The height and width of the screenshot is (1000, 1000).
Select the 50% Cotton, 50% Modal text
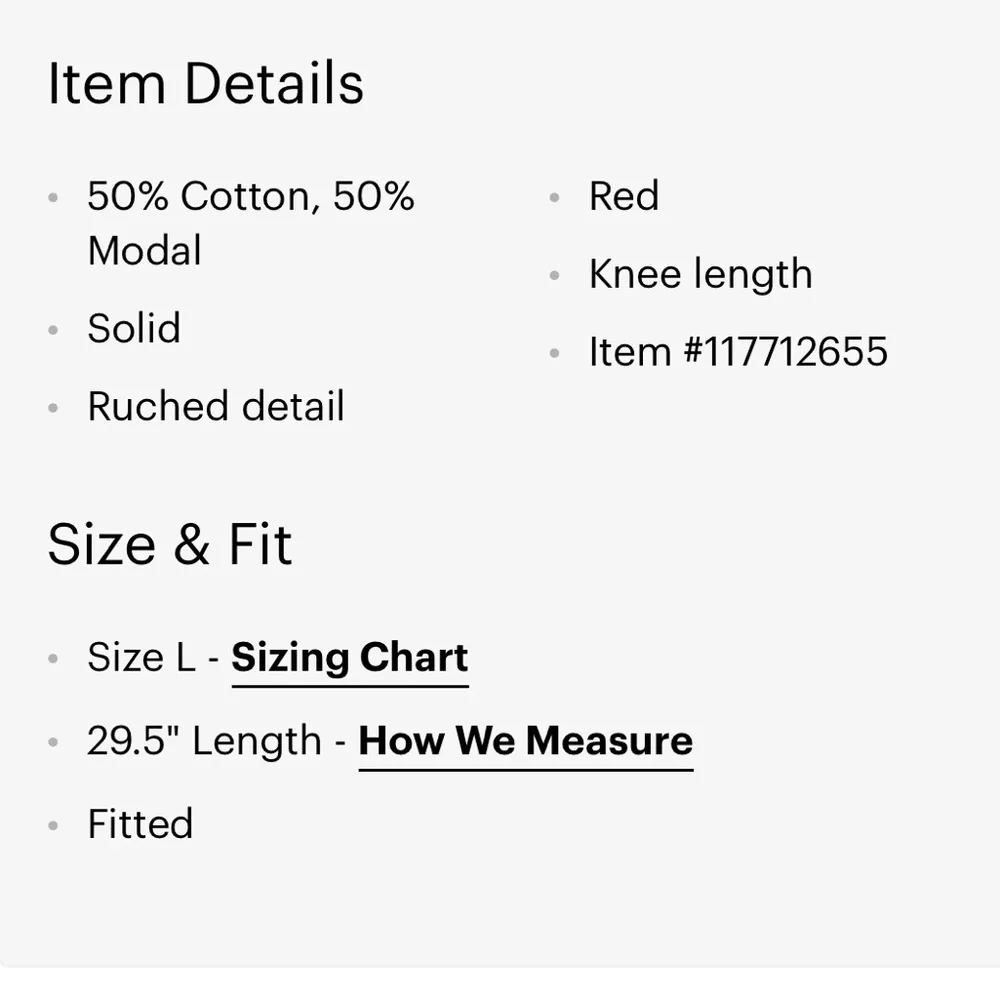(250, 222)
